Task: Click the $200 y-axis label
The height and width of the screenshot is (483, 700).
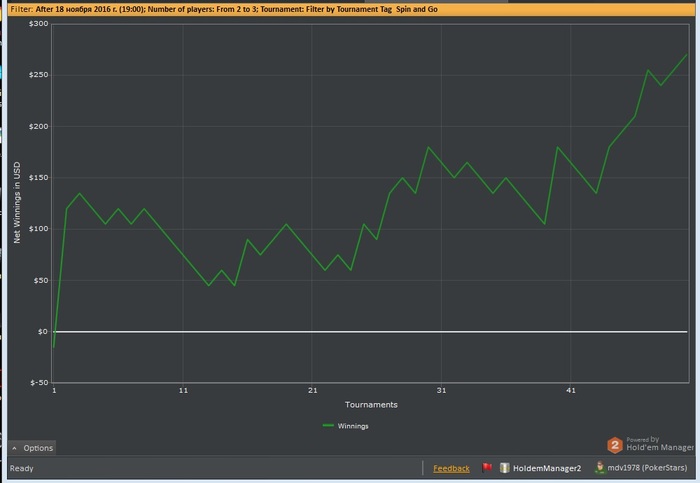Action: pyautogui.click(x=38, y=127)
